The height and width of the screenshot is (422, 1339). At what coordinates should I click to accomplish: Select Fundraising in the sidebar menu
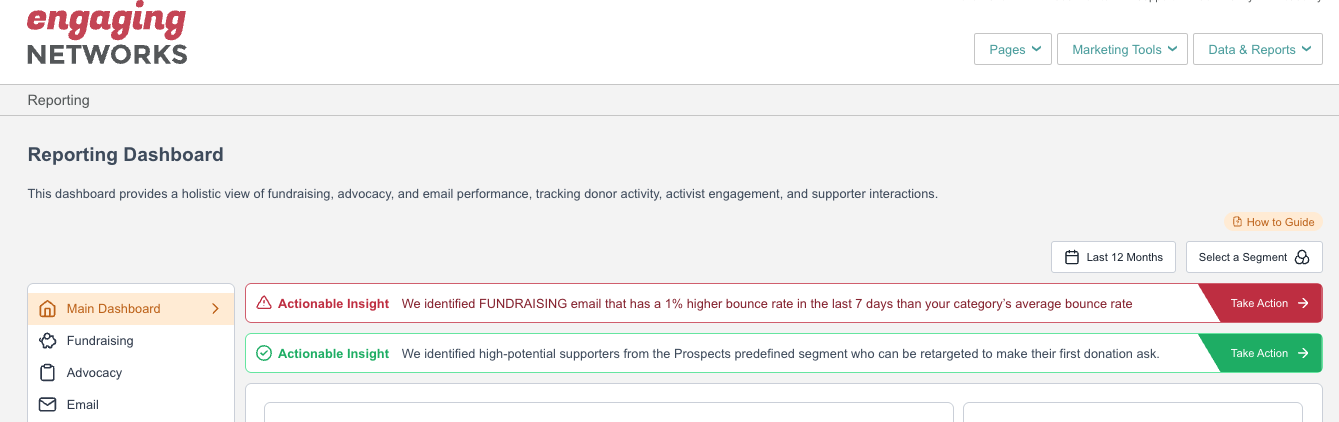(100, 341)
